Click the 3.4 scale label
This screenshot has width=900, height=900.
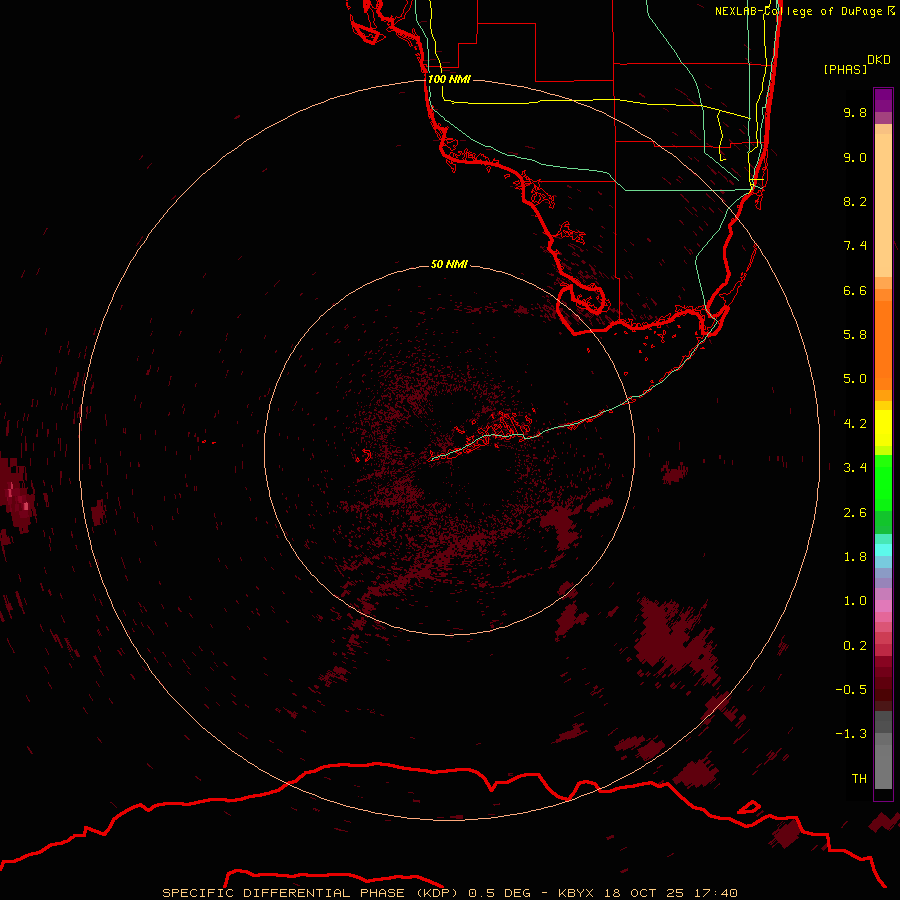[855, 468]
